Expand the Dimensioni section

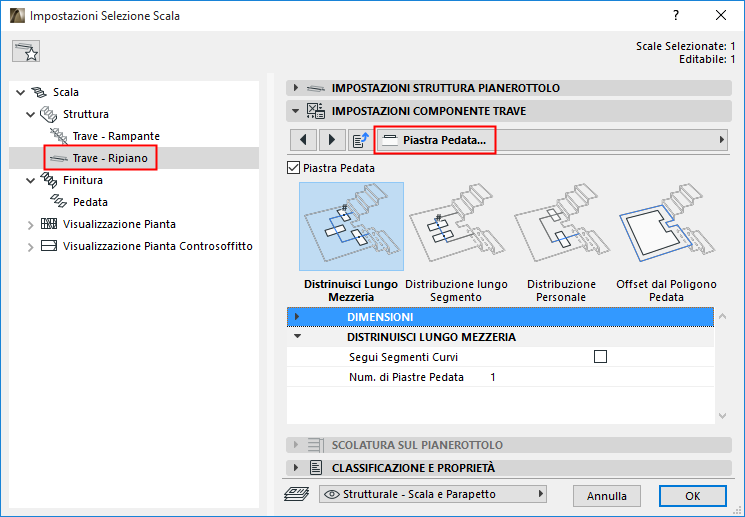click(x=297, y=316)
